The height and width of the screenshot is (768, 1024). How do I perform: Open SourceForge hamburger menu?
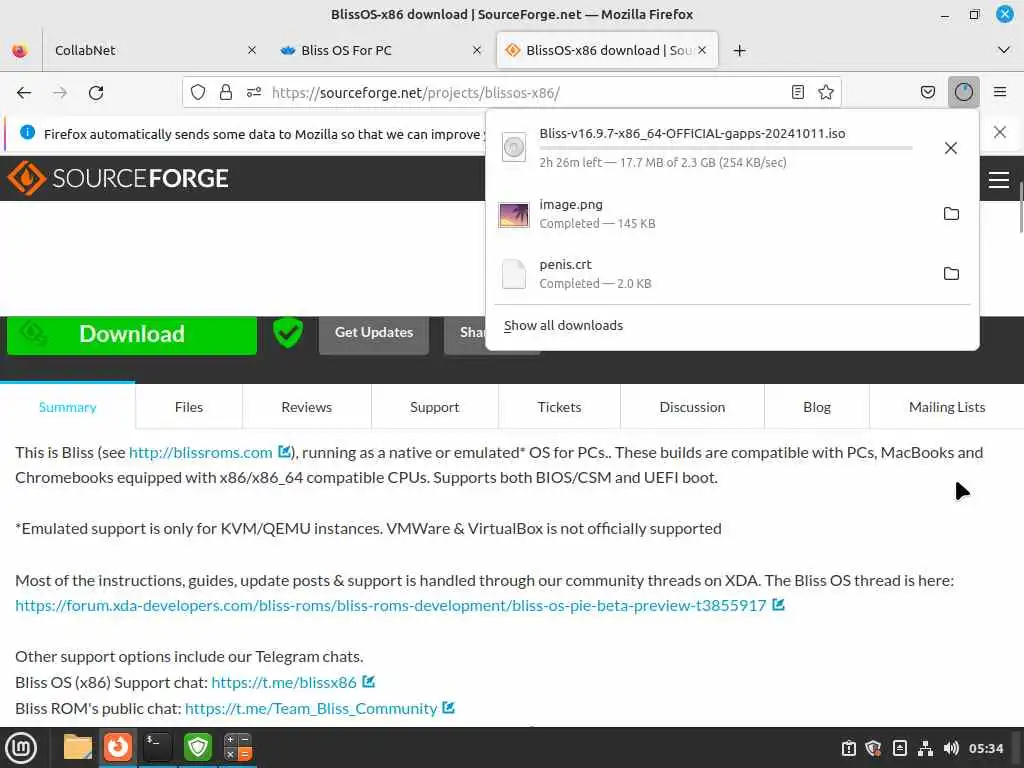[x=999, y=180]
